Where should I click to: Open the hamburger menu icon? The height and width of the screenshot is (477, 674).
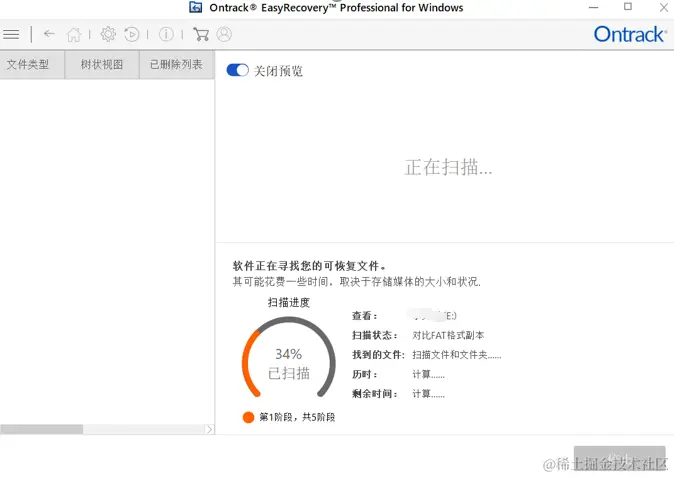tap(11, 34)
